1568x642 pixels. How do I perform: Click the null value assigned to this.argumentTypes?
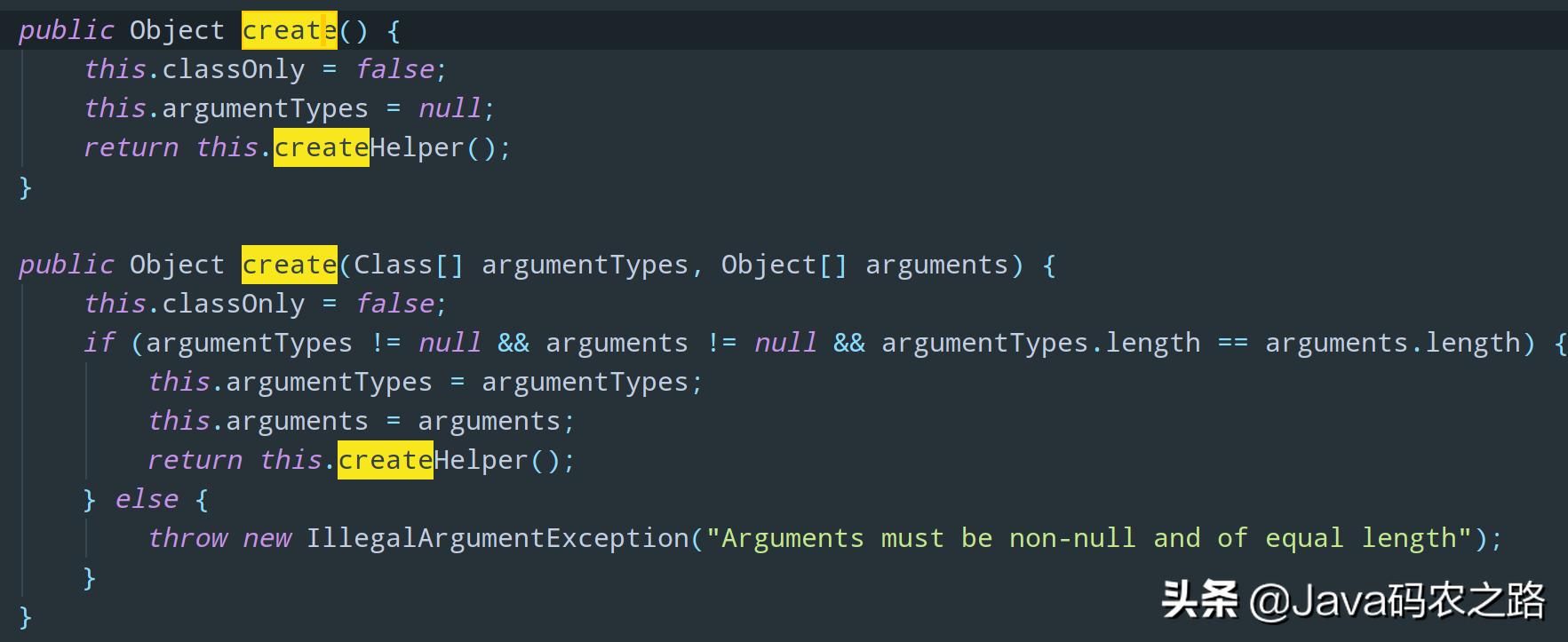click(x=450, y=109)
